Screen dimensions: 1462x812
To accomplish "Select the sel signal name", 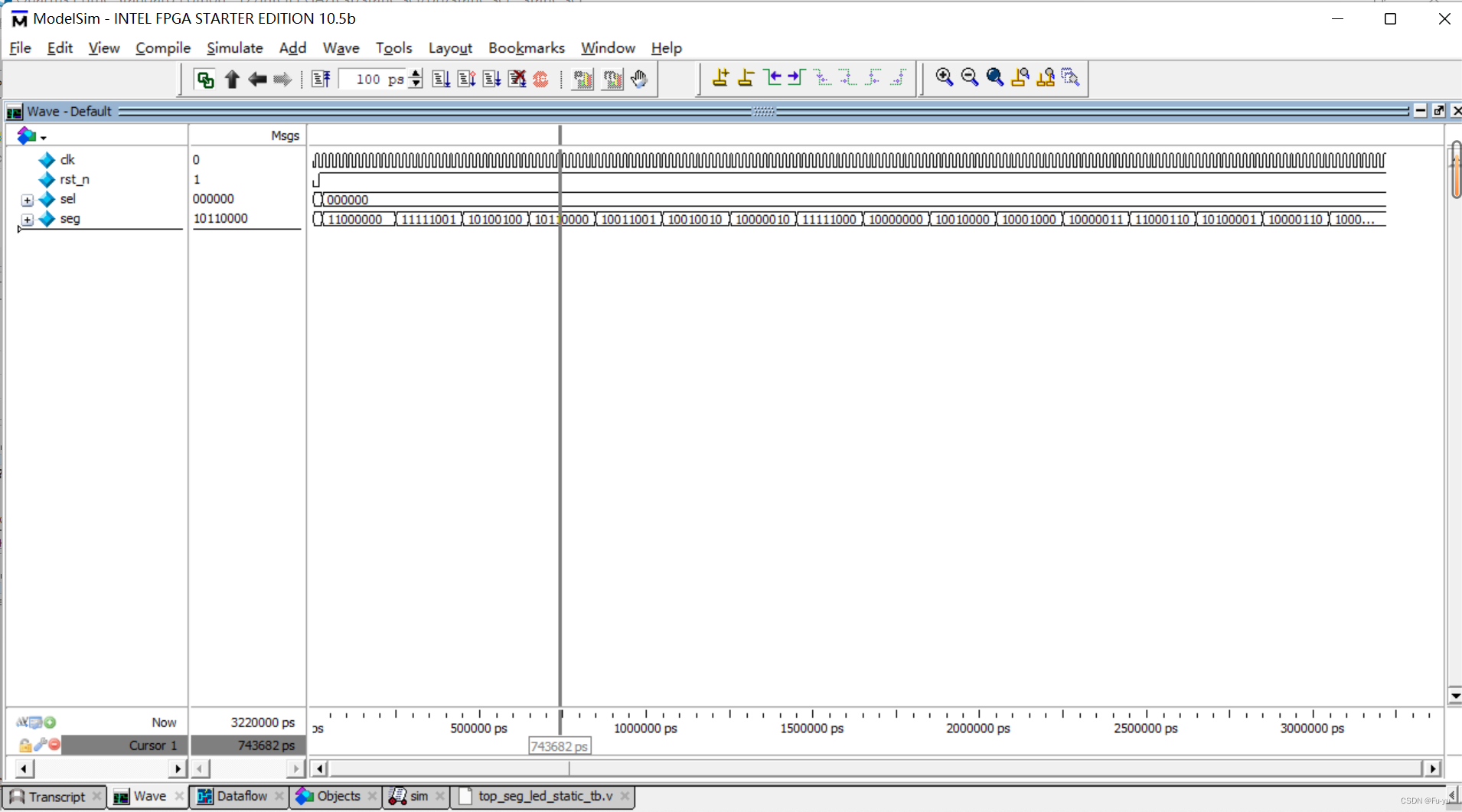I will (67, 199).
